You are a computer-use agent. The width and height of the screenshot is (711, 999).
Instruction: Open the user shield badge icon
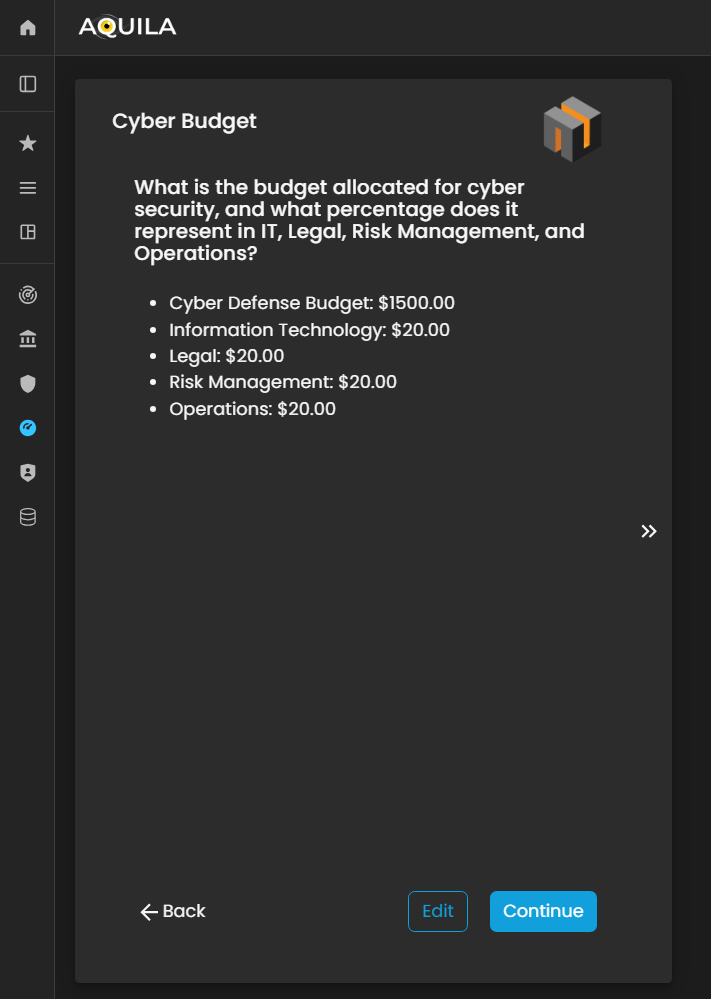pos(28,473)
